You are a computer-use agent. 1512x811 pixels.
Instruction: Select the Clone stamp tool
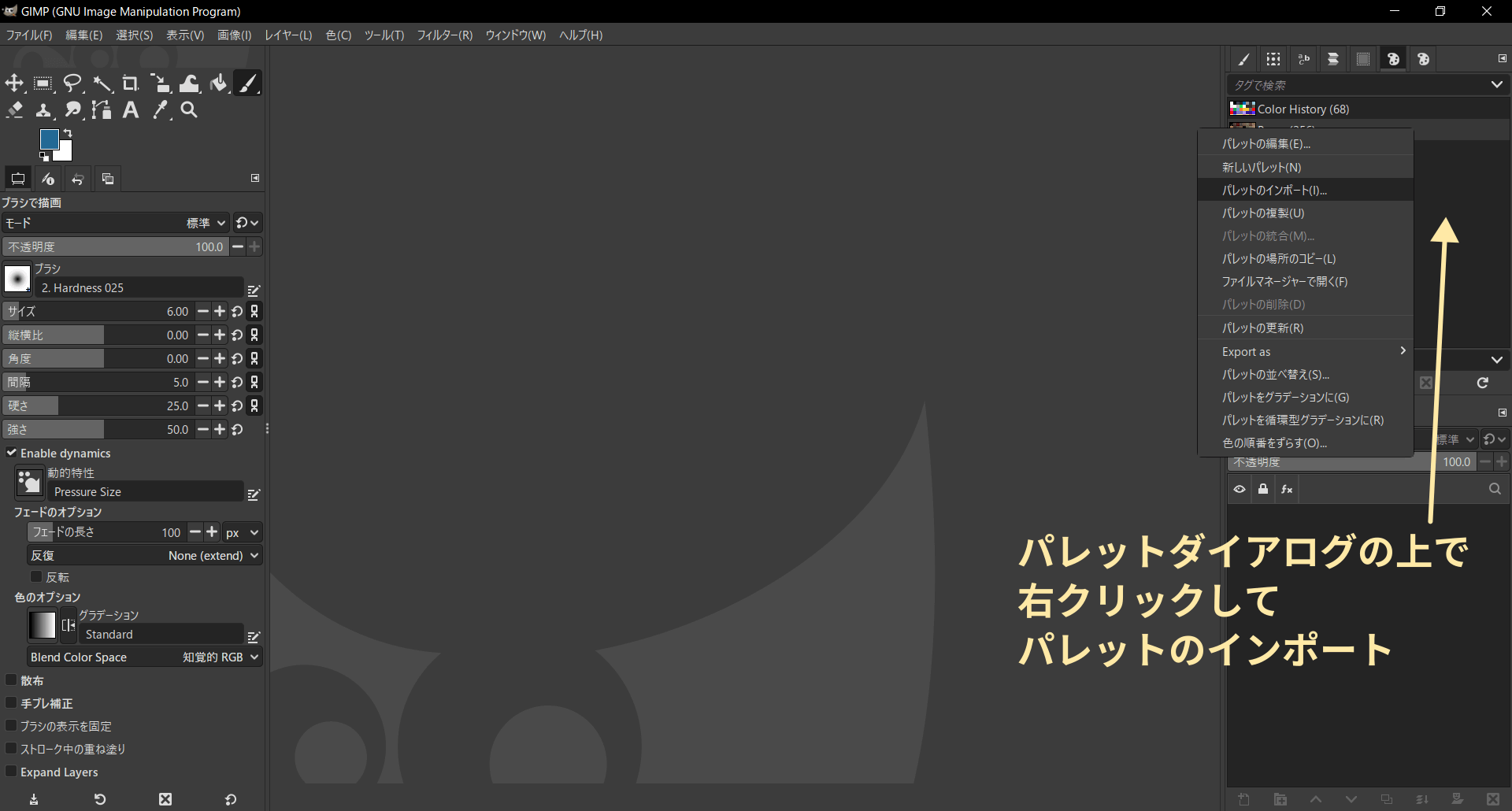point(43,110)
